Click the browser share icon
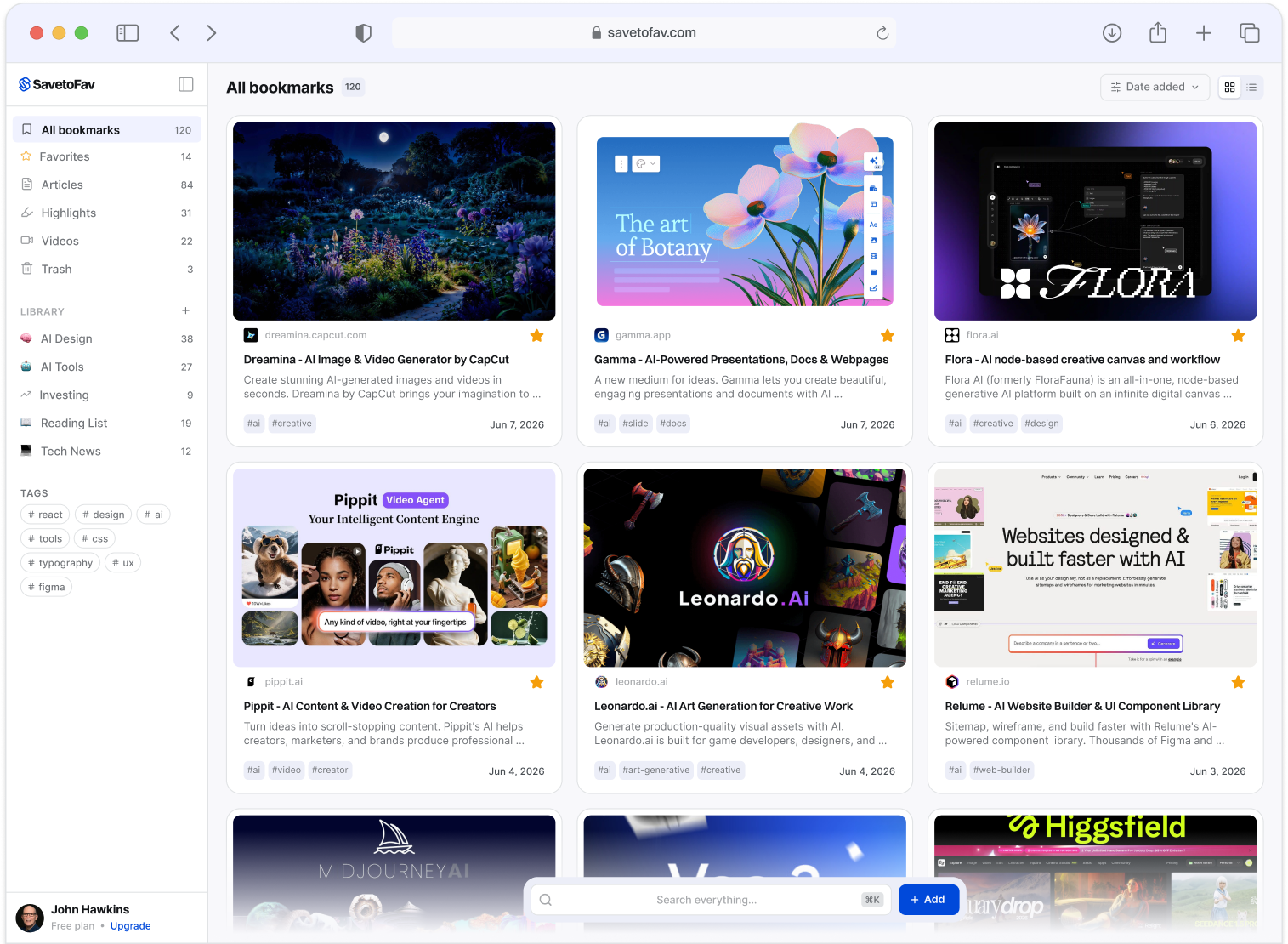Viewport: 1288px width, 944px height. click(1158, 33)
